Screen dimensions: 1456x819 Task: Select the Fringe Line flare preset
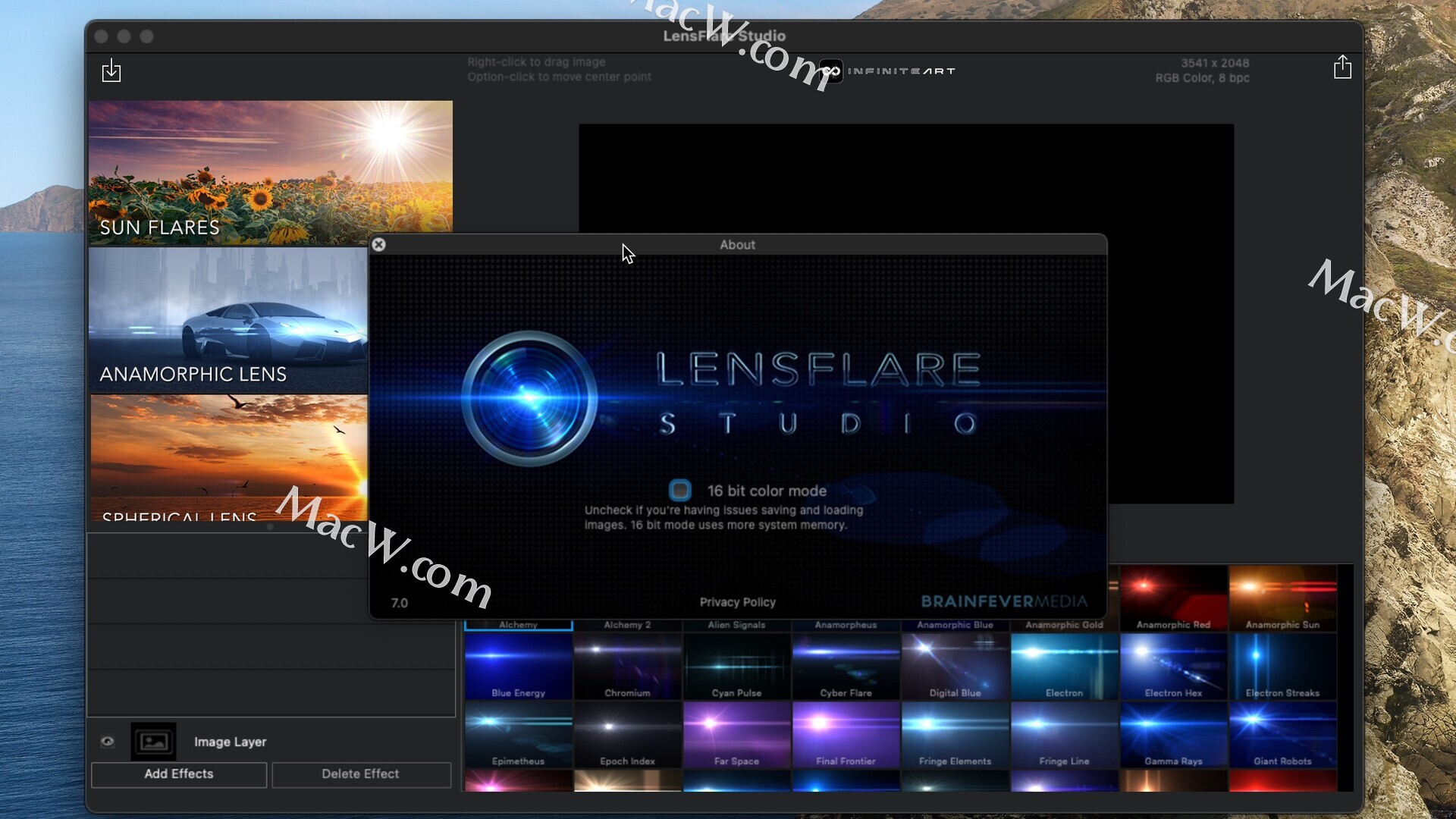point(1064,735)
